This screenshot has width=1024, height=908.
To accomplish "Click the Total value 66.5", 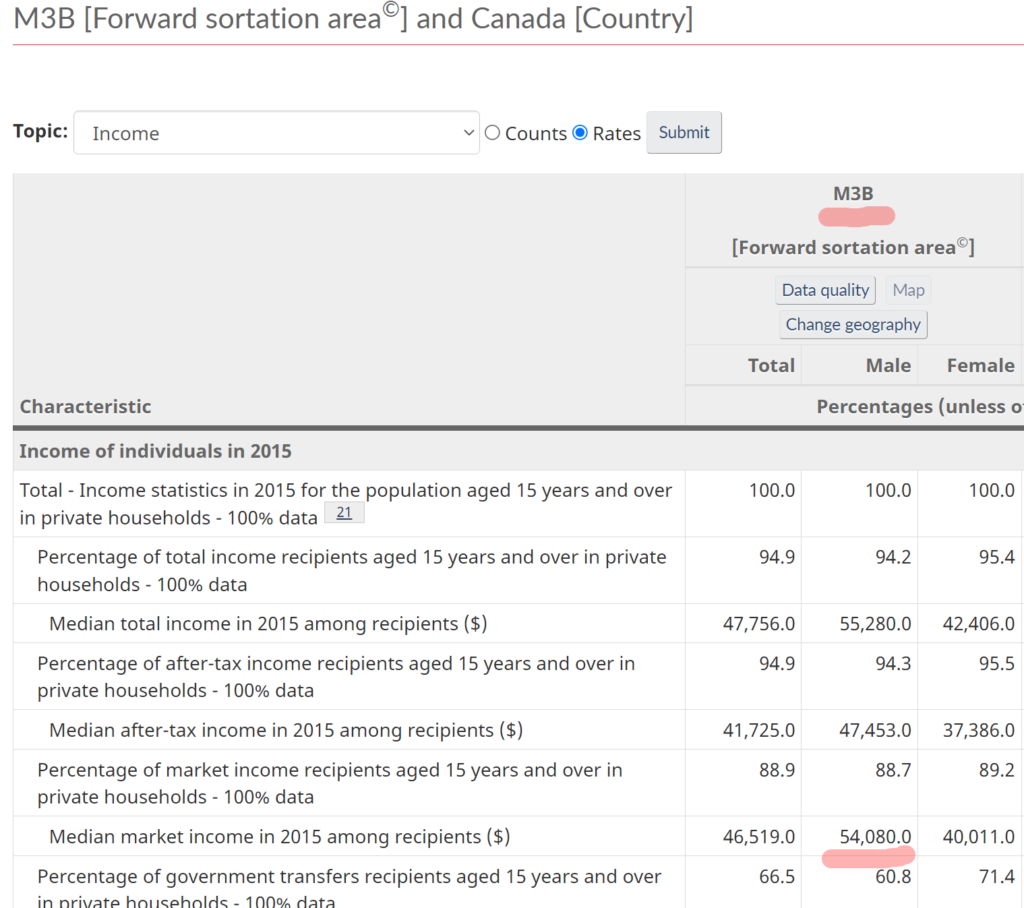I will (x=777, y=877).
